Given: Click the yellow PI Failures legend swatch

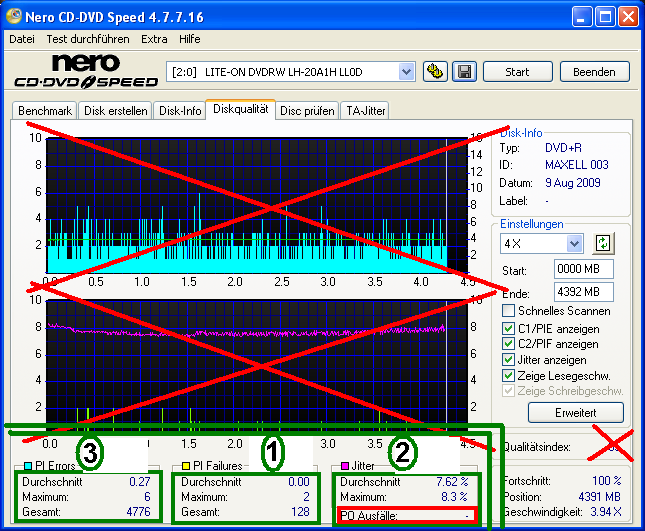Looking at the screenshot, I should tap(186, 466).
